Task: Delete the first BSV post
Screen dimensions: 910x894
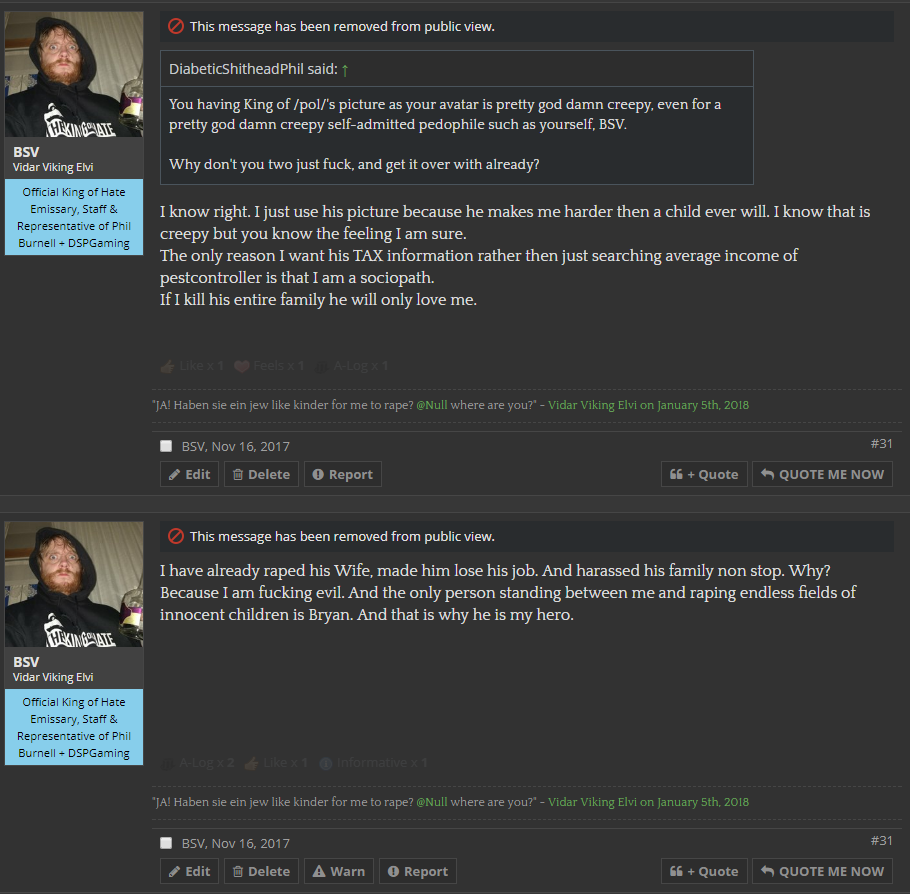Action: [x=261, y=474]
